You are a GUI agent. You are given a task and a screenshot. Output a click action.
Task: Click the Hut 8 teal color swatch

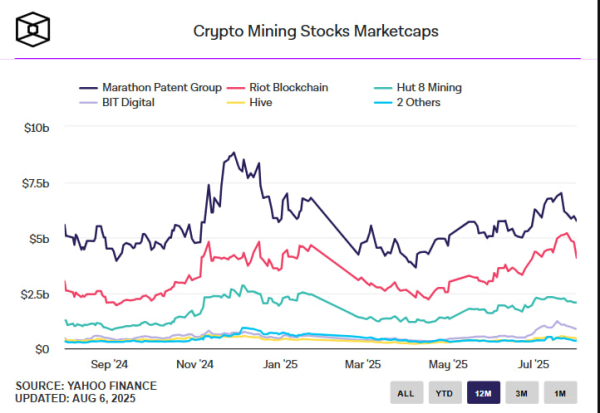tap(383, 88)
